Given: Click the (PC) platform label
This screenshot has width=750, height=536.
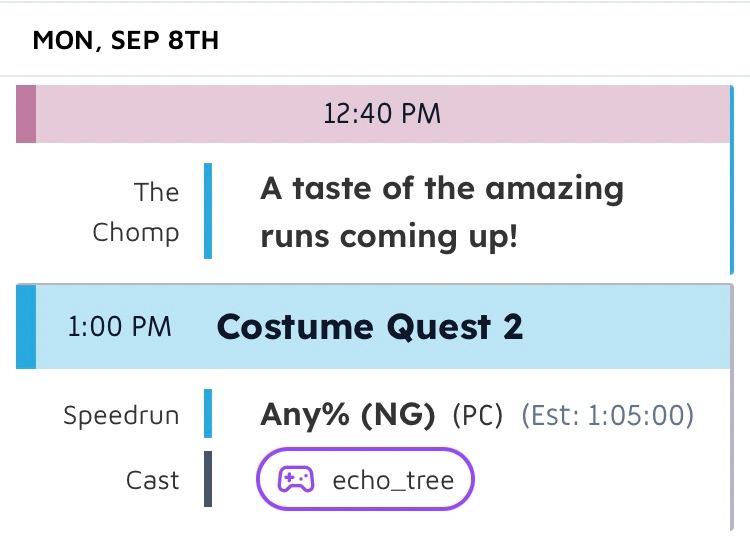Looking at the screenshot, I should click(478, 415).
